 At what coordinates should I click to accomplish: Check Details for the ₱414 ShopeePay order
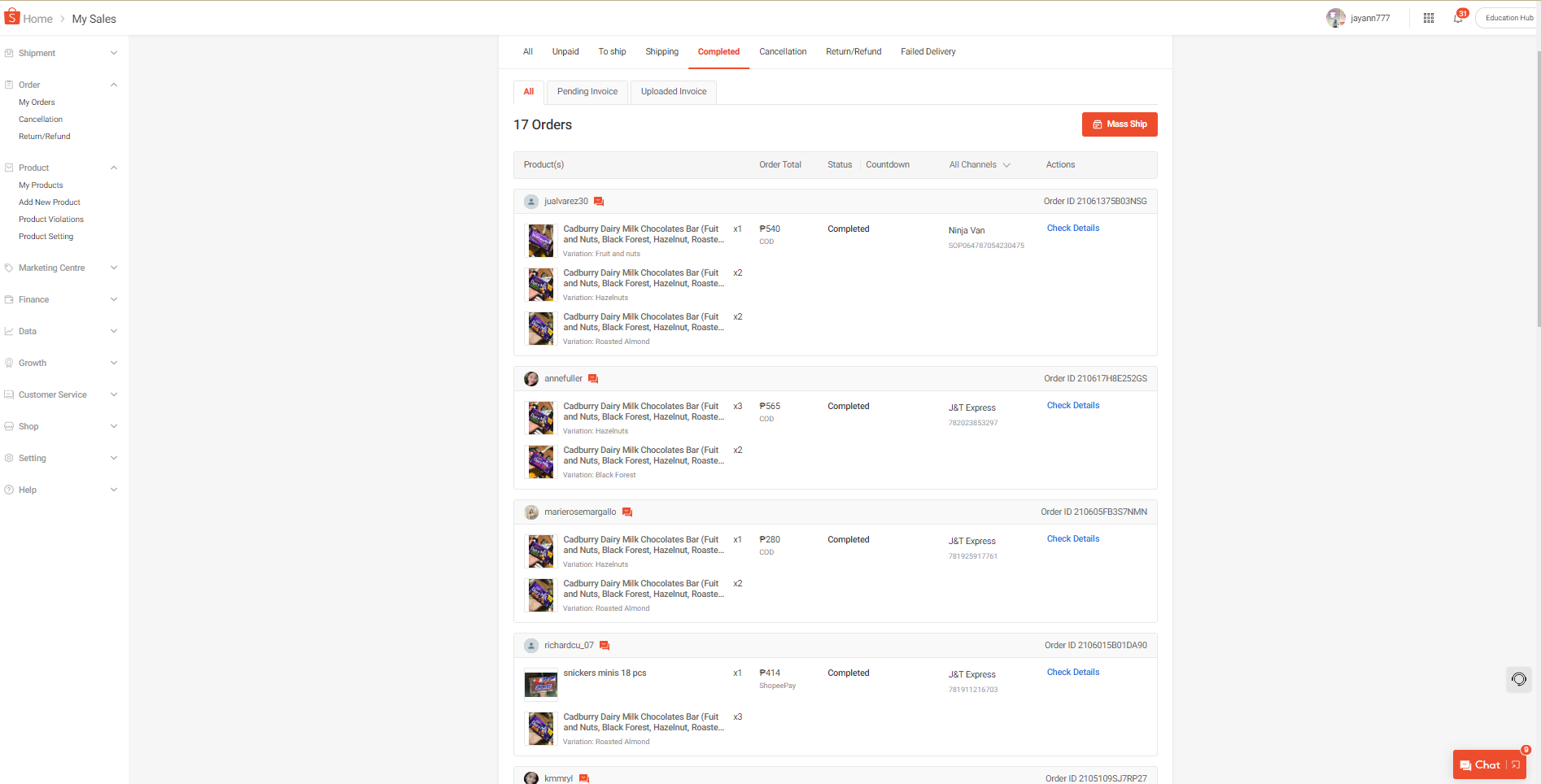point(1073,673)
